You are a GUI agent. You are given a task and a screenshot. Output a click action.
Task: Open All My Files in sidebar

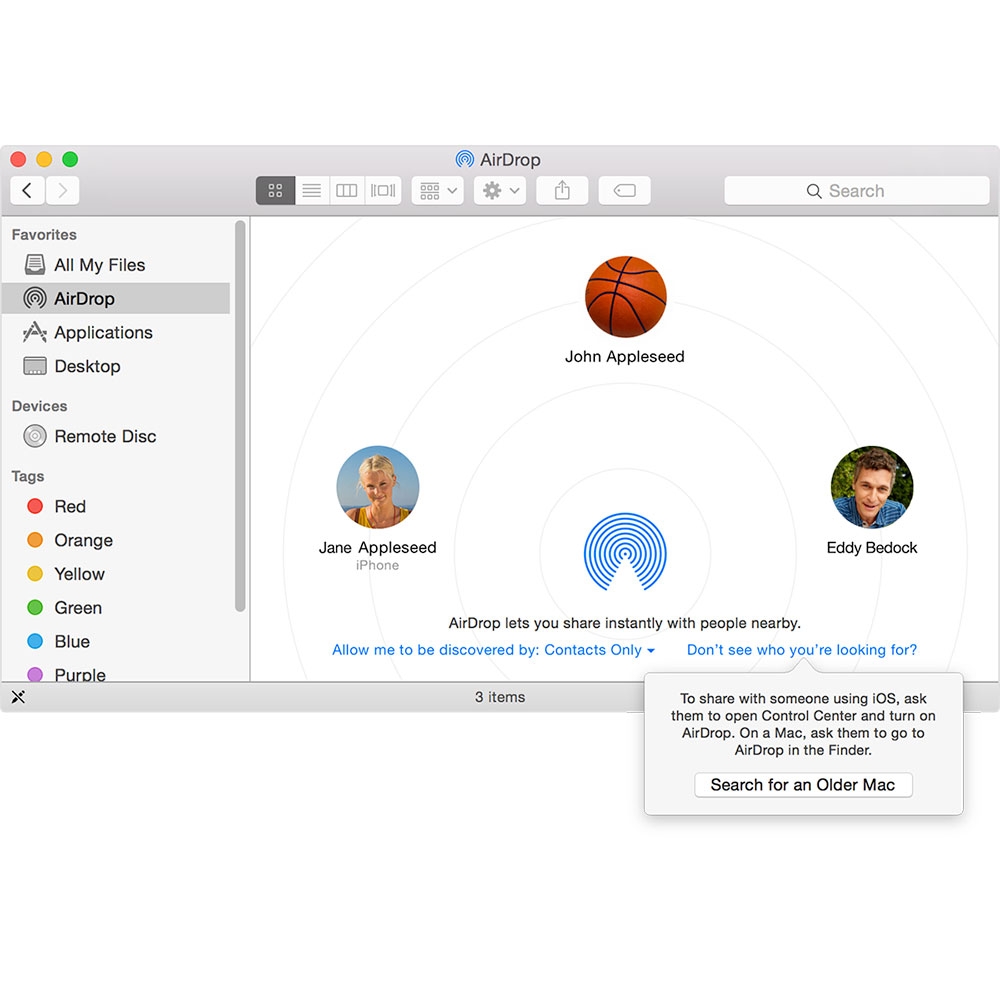pos(116,265)
